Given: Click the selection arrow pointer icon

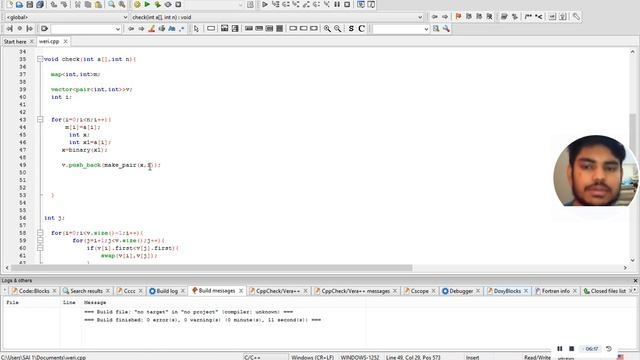Looking at the screenshot, I should point(196,29).
